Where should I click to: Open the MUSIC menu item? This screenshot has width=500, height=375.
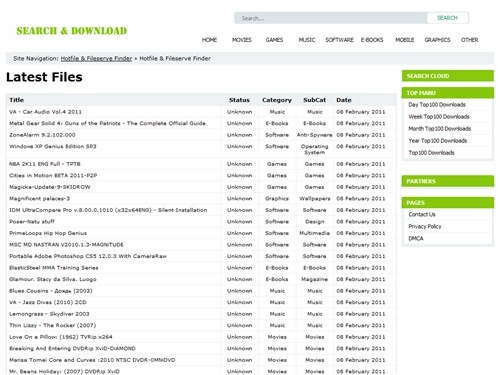coord(307,40)
